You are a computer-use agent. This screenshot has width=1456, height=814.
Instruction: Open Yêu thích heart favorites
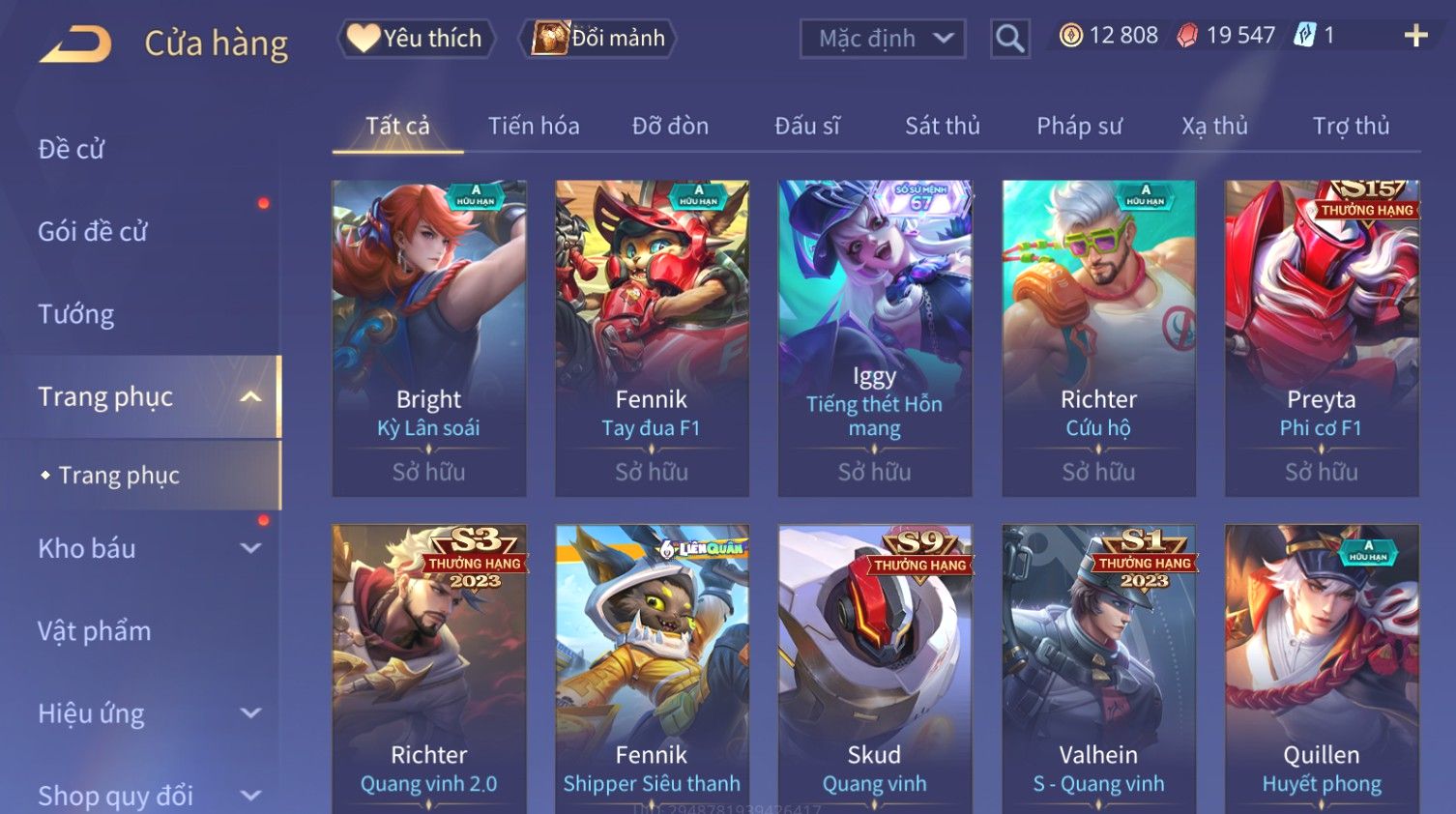point(416,39)
